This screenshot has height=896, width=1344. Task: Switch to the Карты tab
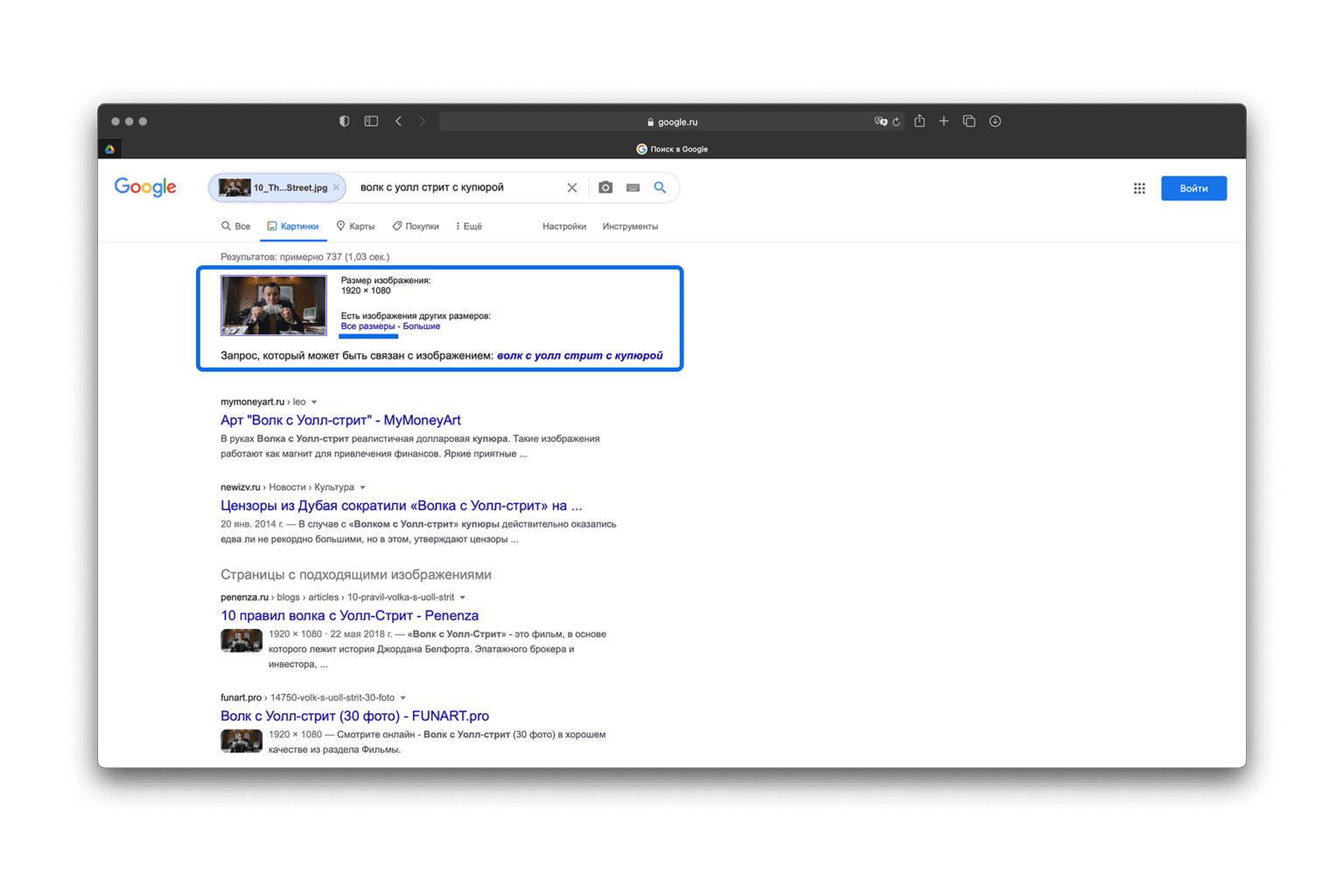(355, 227)
